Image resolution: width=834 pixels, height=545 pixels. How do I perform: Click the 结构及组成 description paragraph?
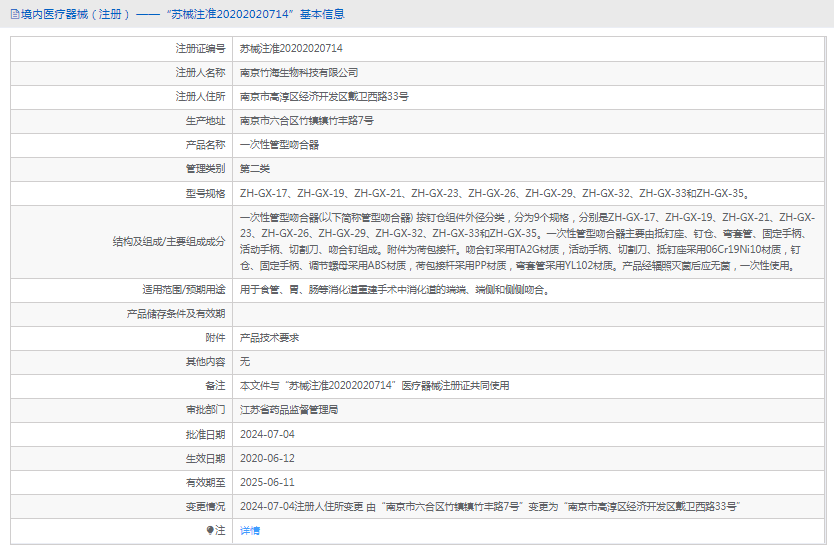[x=528, y=241]
